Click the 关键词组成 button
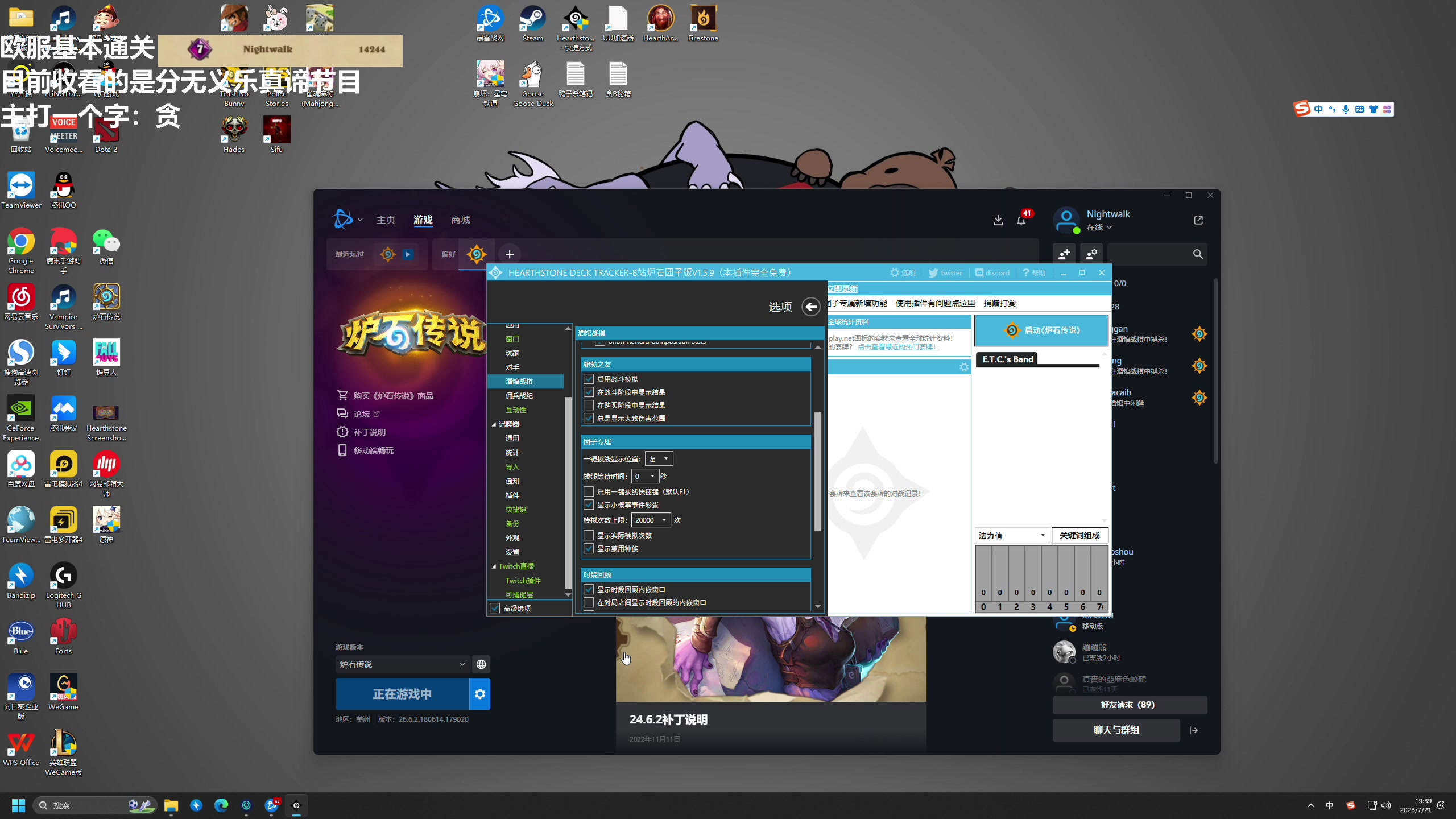 (1079, 535)
